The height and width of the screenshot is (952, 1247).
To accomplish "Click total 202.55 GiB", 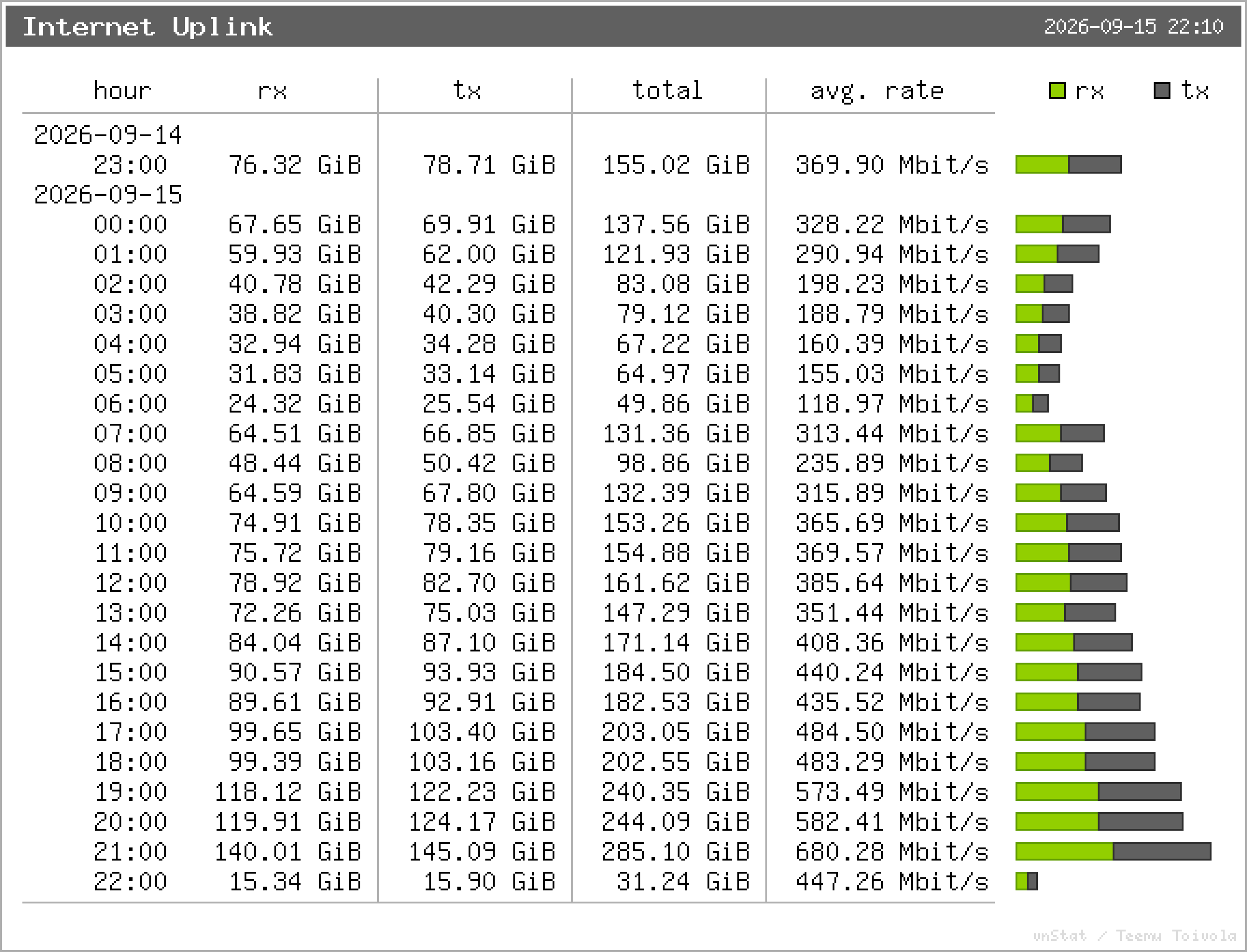I will pos(676,762).
